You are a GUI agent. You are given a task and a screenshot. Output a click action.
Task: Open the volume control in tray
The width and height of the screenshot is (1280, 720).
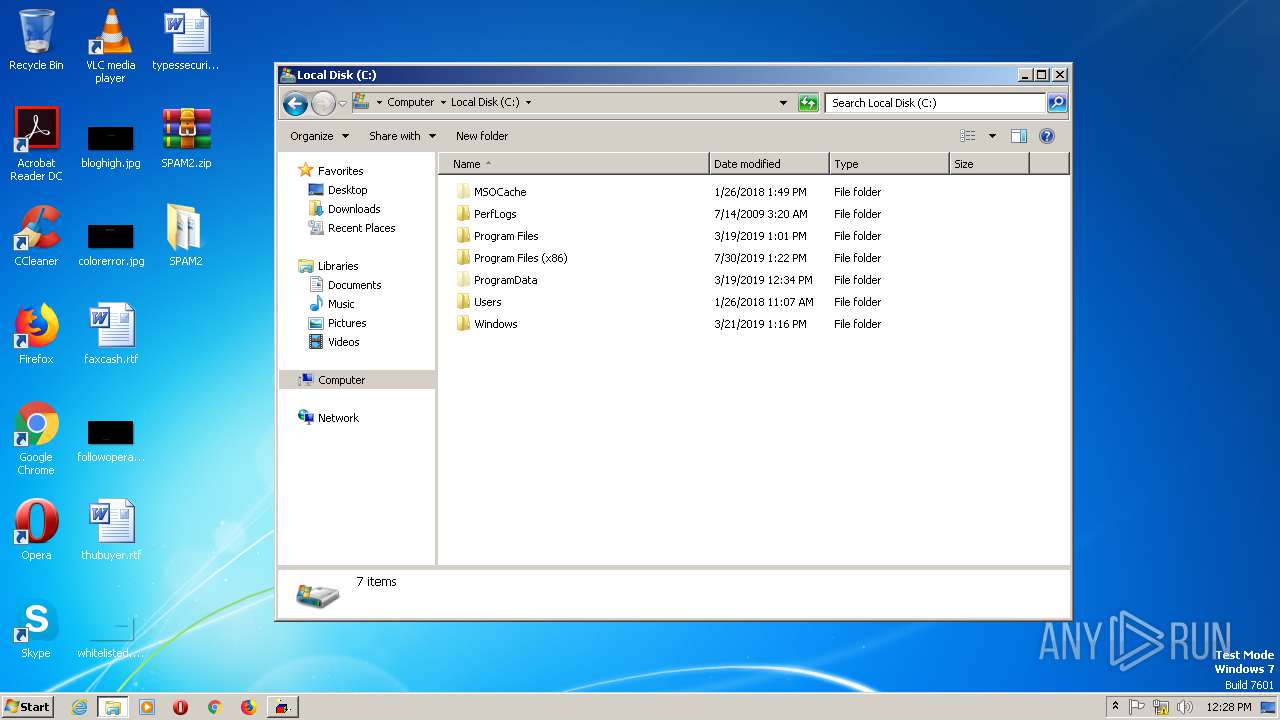click(x=1186, y=707)
